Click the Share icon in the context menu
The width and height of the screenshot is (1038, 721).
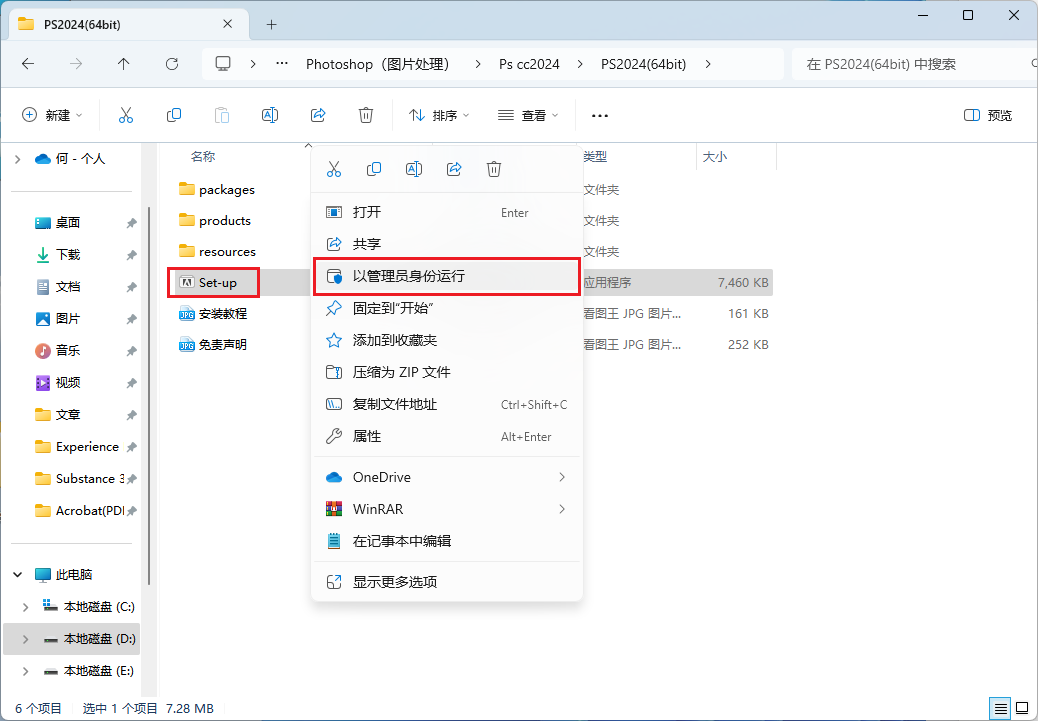click(454, 169)
